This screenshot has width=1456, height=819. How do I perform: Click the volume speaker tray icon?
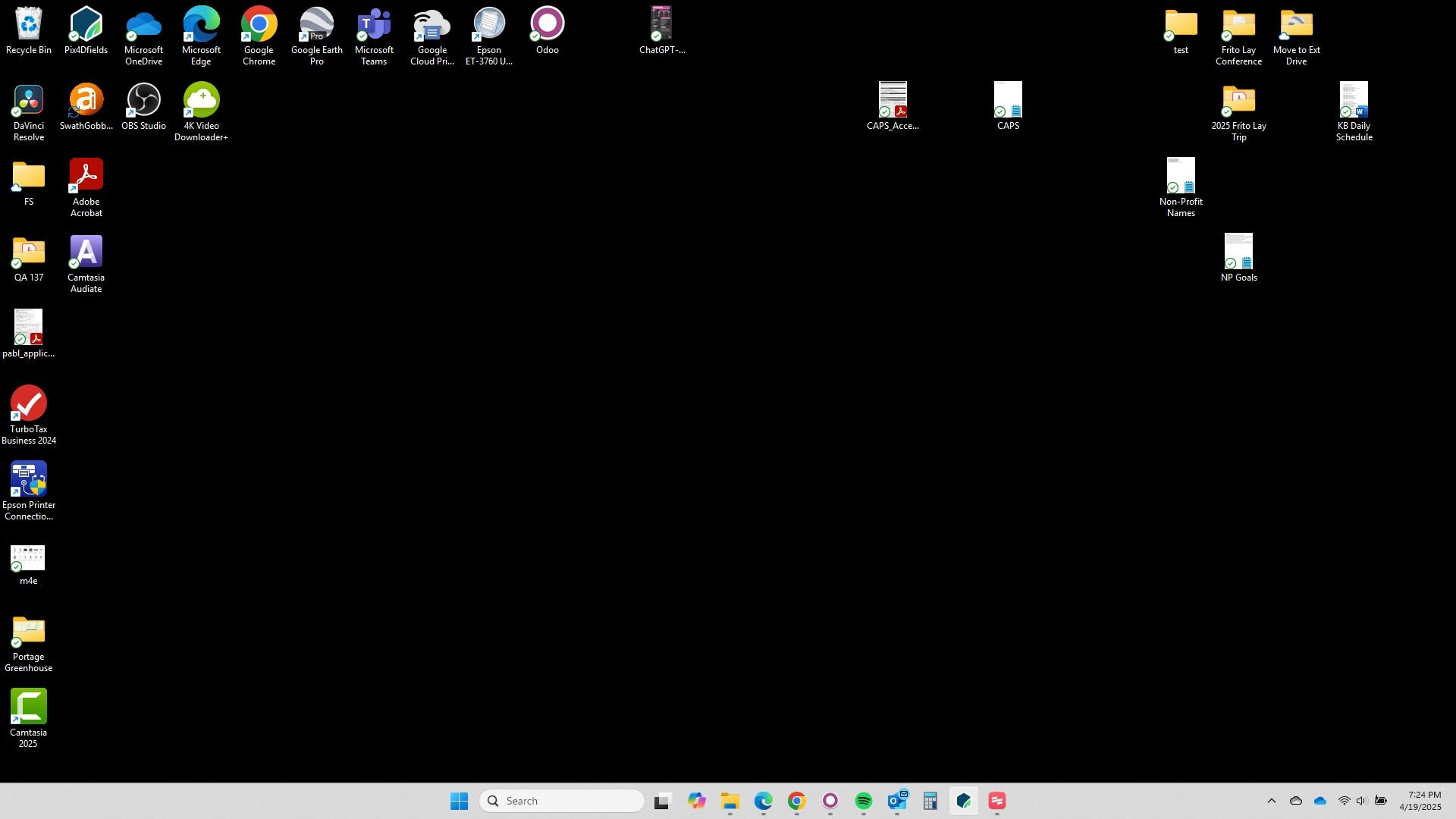point(1361,802)
